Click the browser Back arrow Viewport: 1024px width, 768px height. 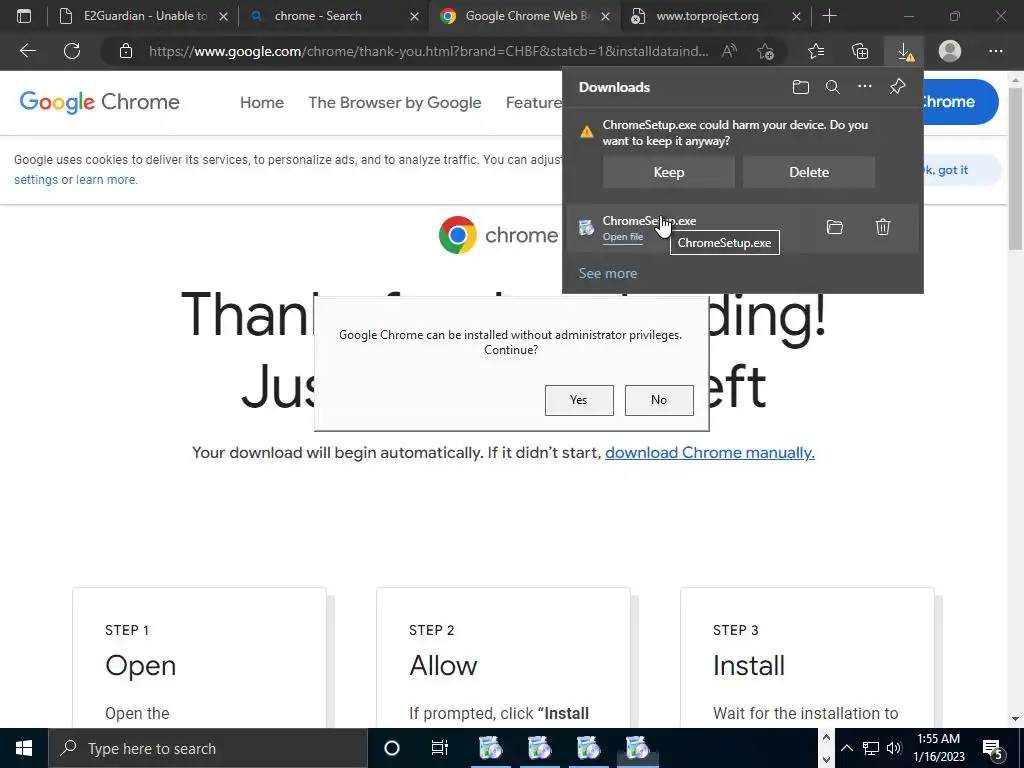[27, 51]
